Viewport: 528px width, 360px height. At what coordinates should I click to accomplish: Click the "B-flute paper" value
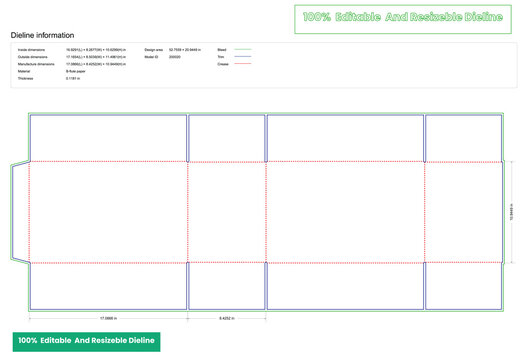pos(76,71)
